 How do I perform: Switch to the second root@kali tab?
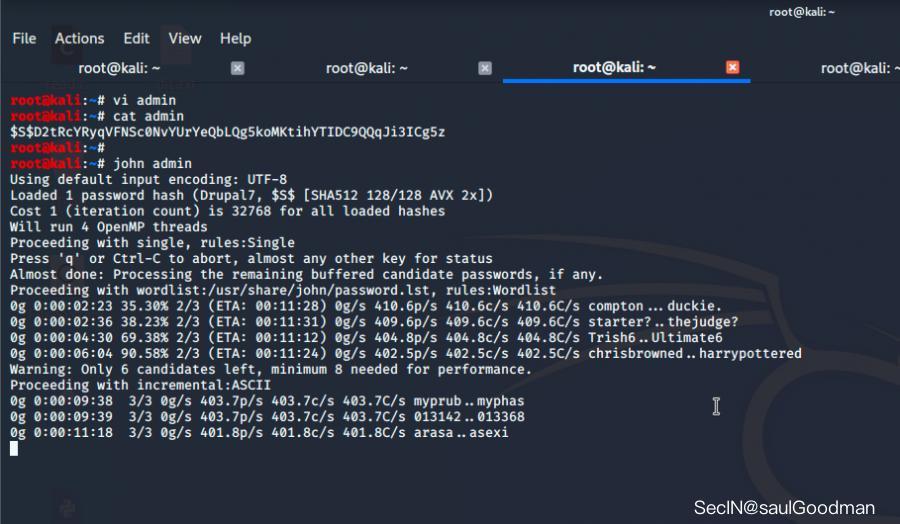coord(367,68)
